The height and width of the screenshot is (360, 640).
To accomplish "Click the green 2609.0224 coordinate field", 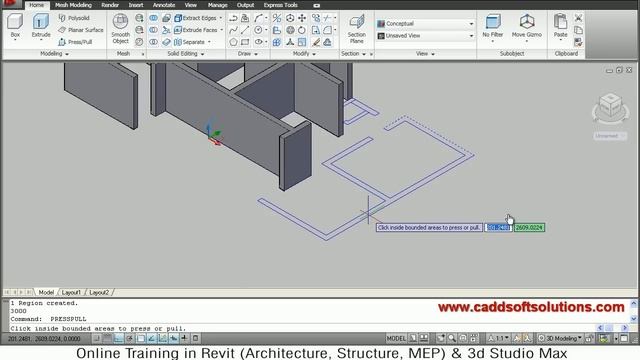I will (x=529, y=227).
